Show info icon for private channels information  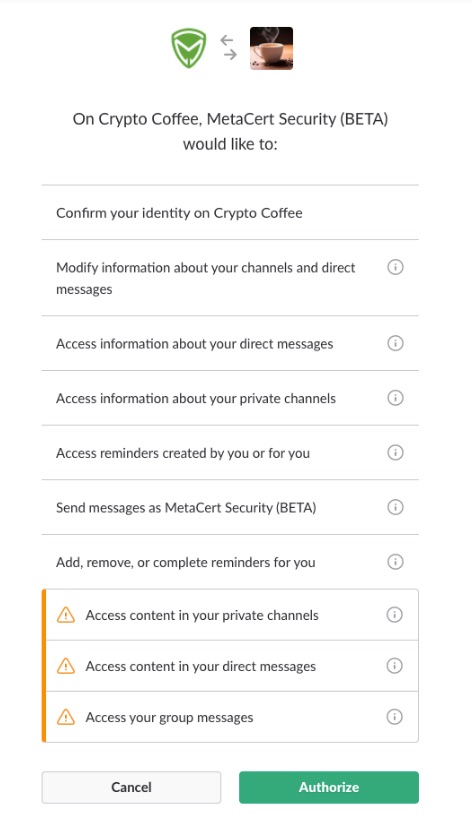pos(395,398)
